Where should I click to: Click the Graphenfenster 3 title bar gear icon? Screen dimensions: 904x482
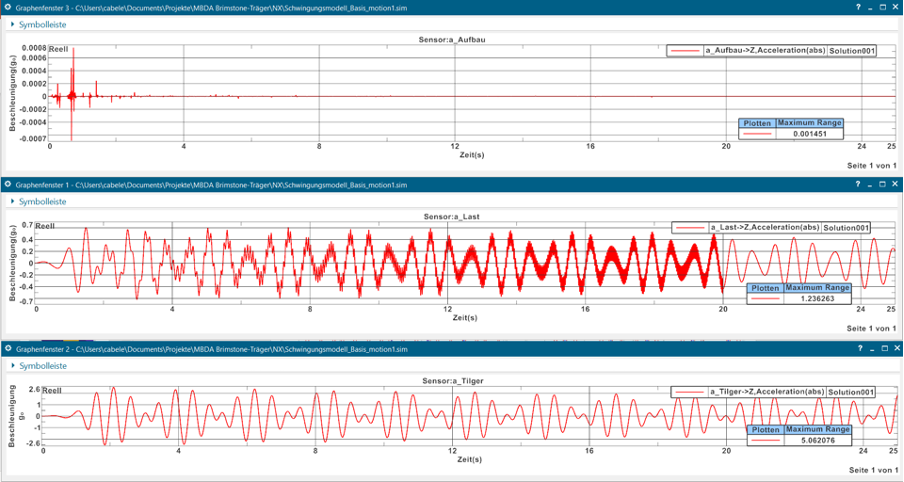point(7,7)
